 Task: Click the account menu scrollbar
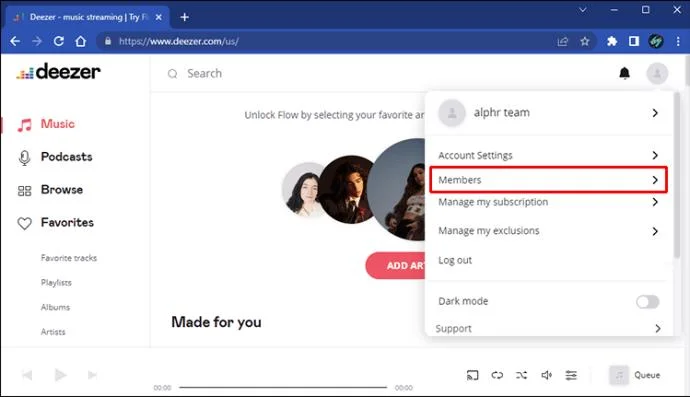click(x=676, y=176)
